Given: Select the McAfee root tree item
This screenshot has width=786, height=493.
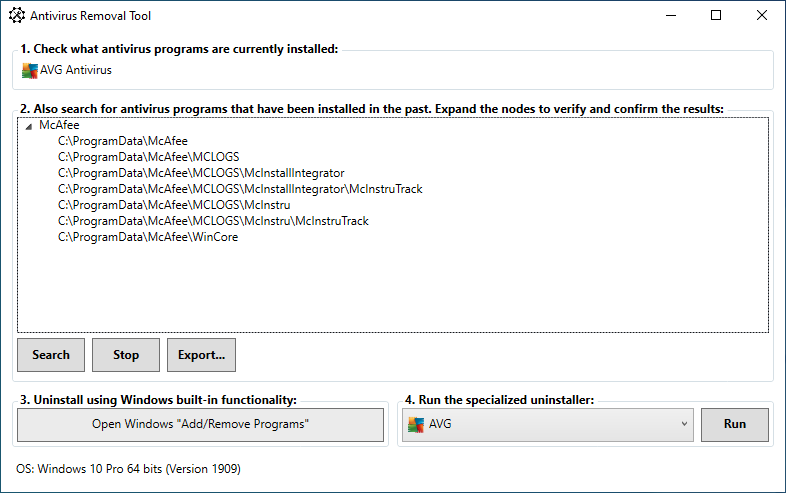Looking at the screenshot, I should point(59,125).
